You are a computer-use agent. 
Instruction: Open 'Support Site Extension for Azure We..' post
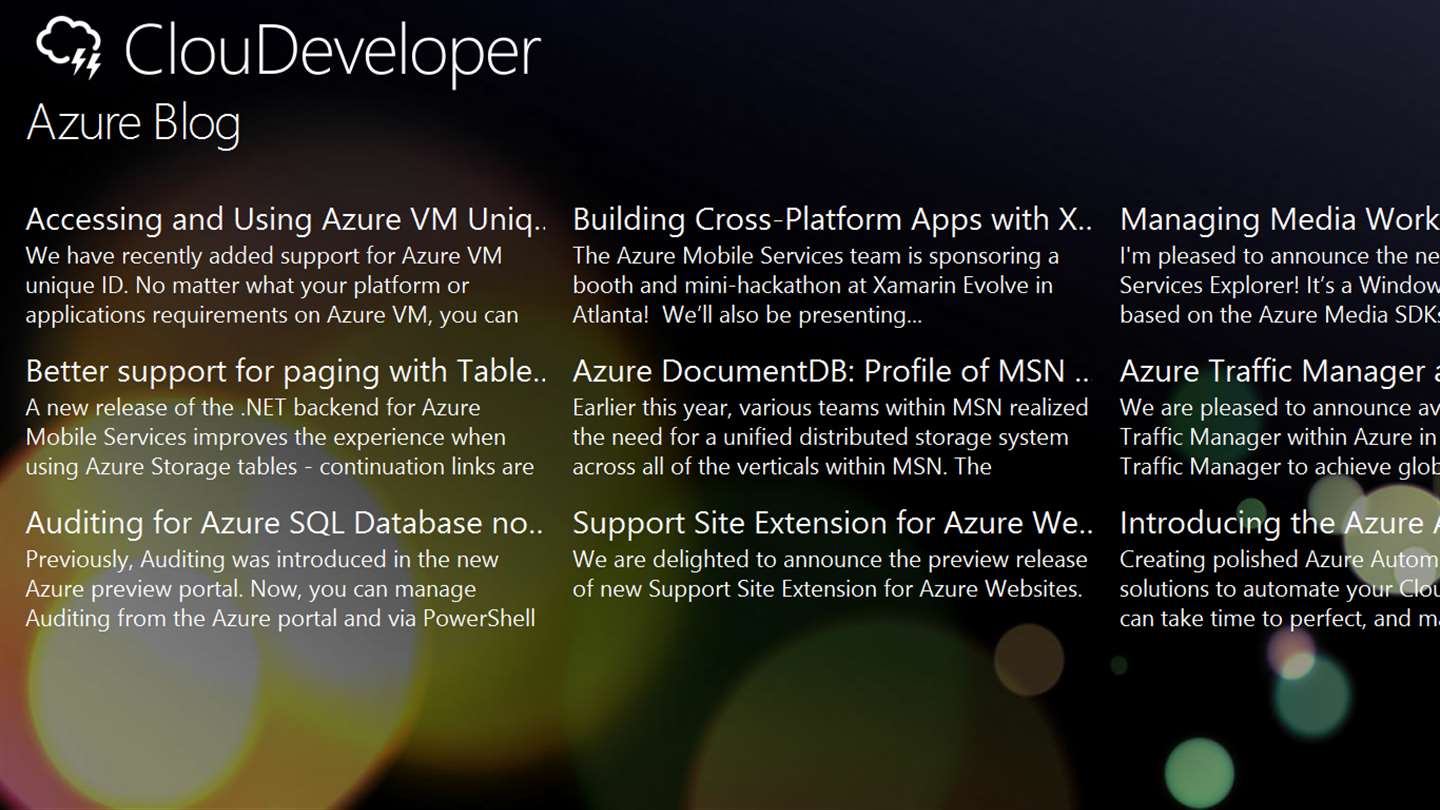coord(833,523)
